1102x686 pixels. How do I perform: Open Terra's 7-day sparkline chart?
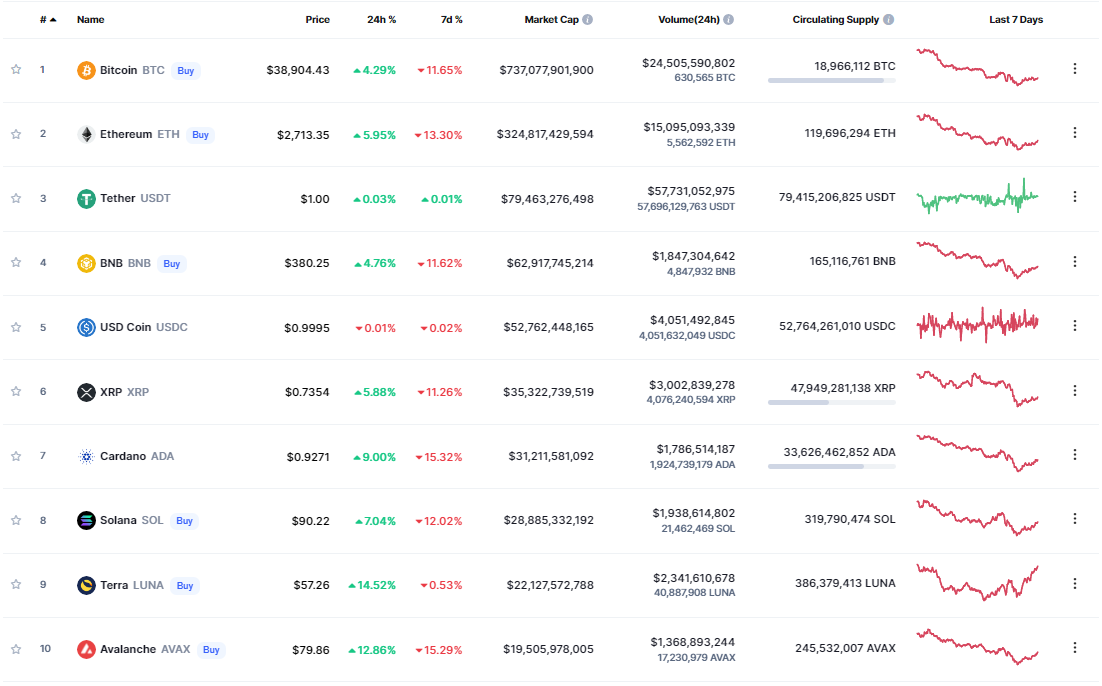(978, 583)
